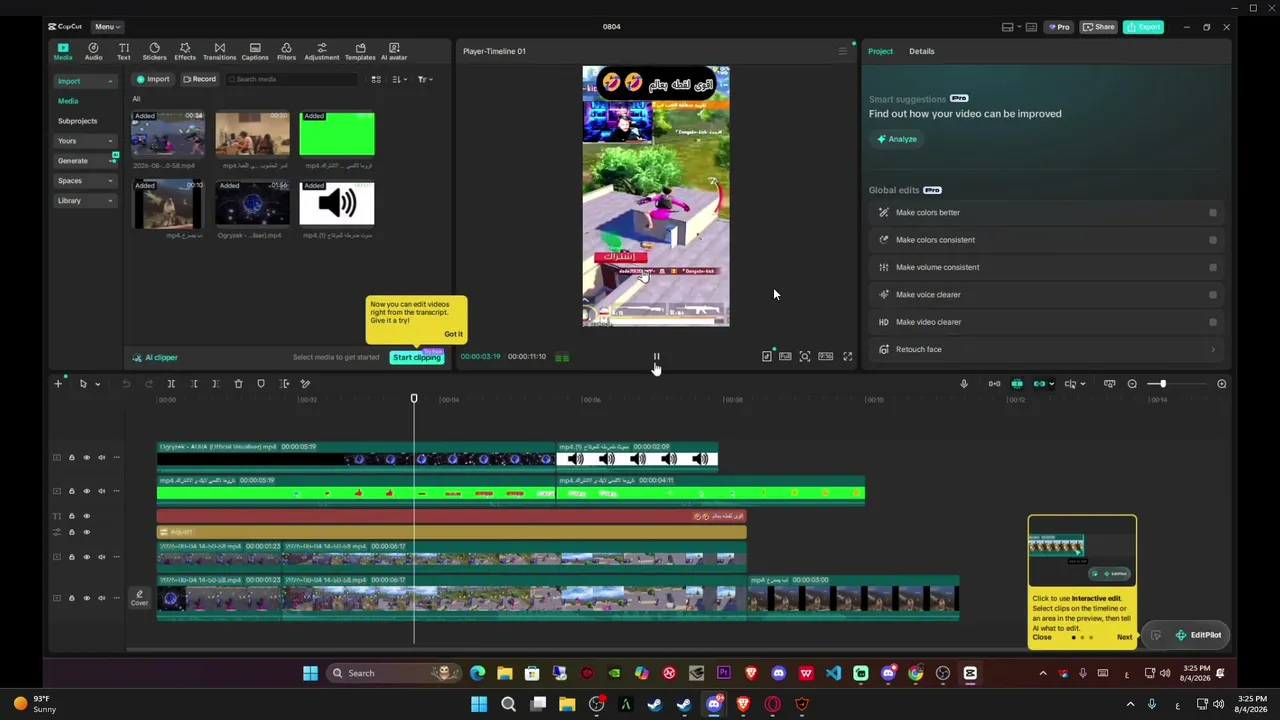Lock the Ogryzek track
The width and height of the screenshot is (1280, 720).
[x=71, y=458]
